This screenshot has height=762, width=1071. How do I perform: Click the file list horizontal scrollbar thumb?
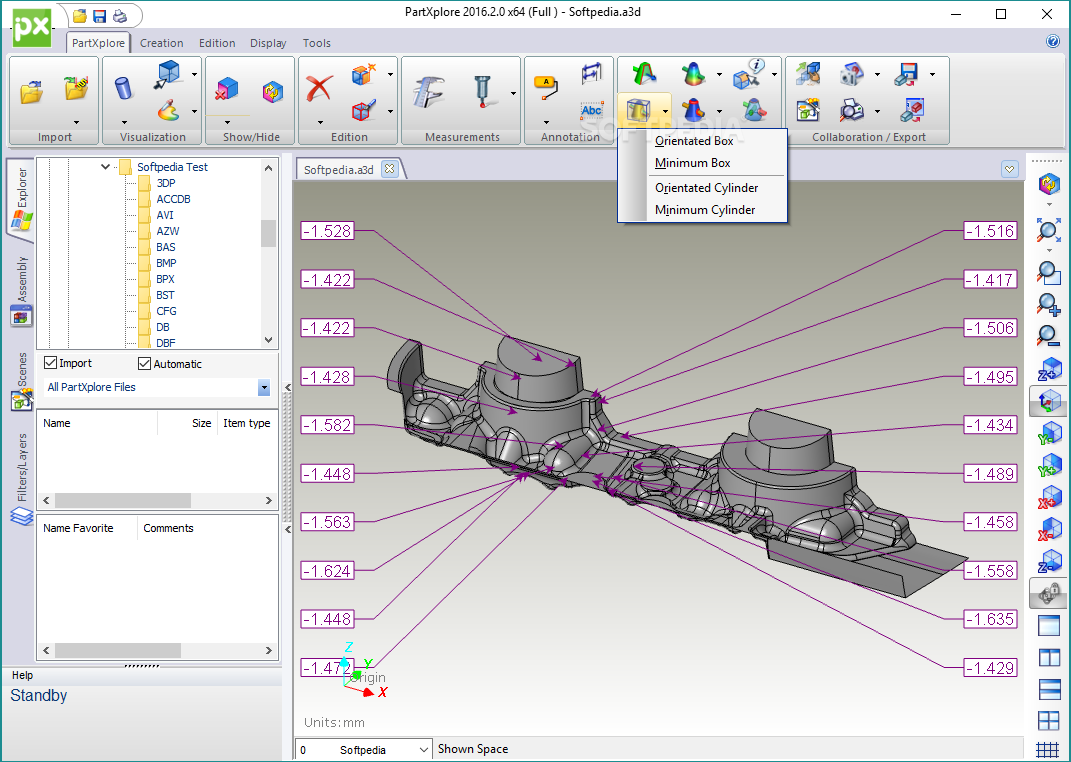(123, 500)
